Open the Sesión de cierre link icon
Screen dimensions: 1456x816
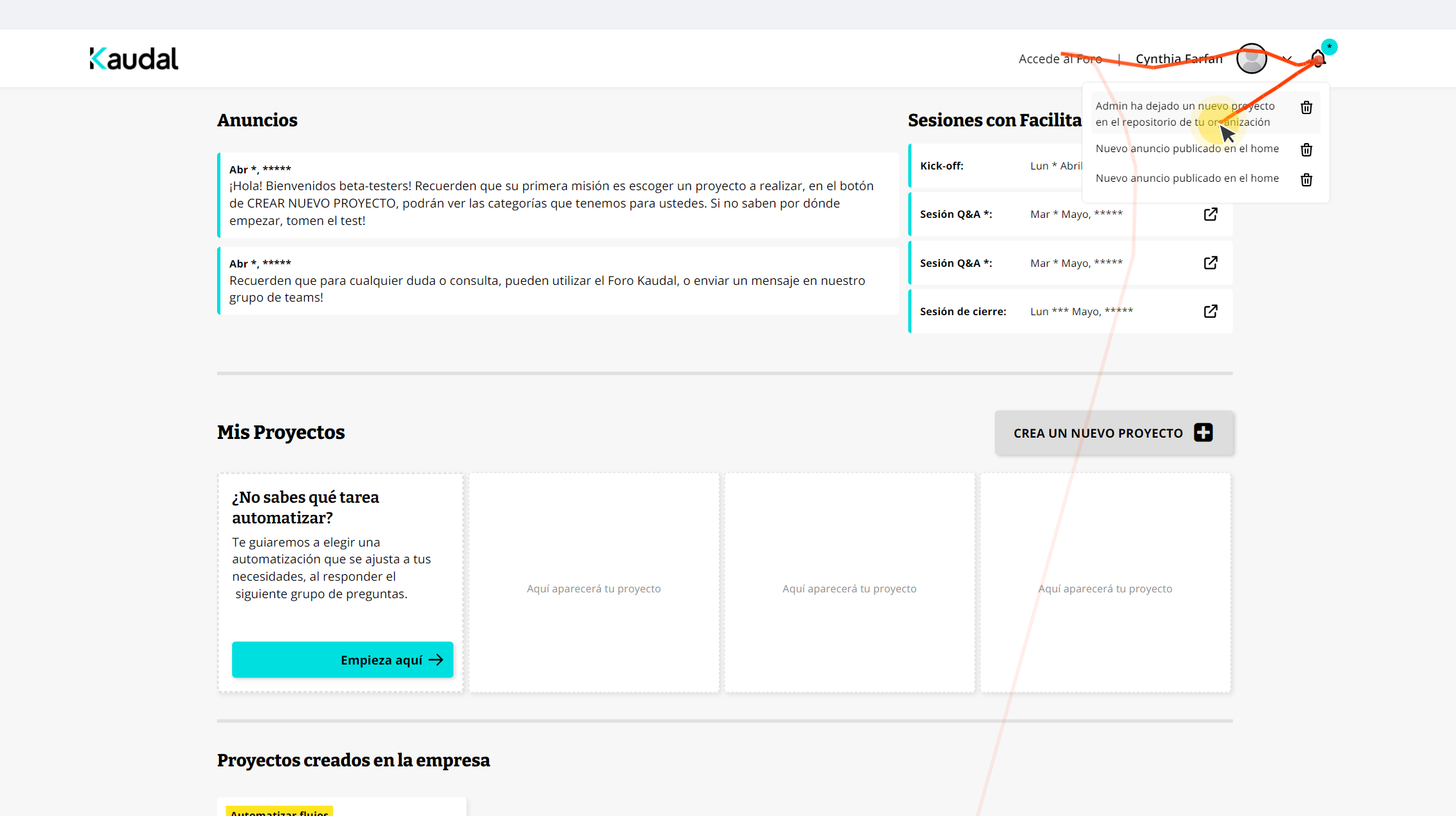pyautogui.click(x=1211, y=311)
